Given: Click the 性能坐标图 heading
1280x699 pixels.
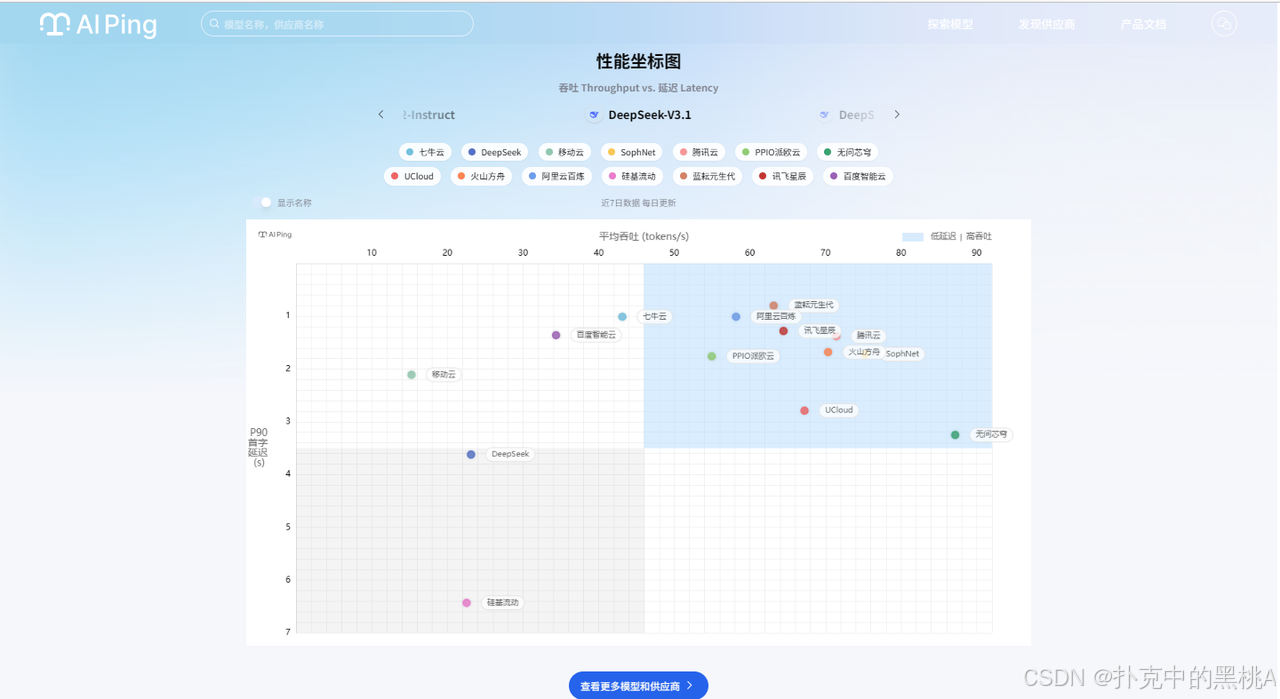Looking at the screenshot, I should coord(639,62).
